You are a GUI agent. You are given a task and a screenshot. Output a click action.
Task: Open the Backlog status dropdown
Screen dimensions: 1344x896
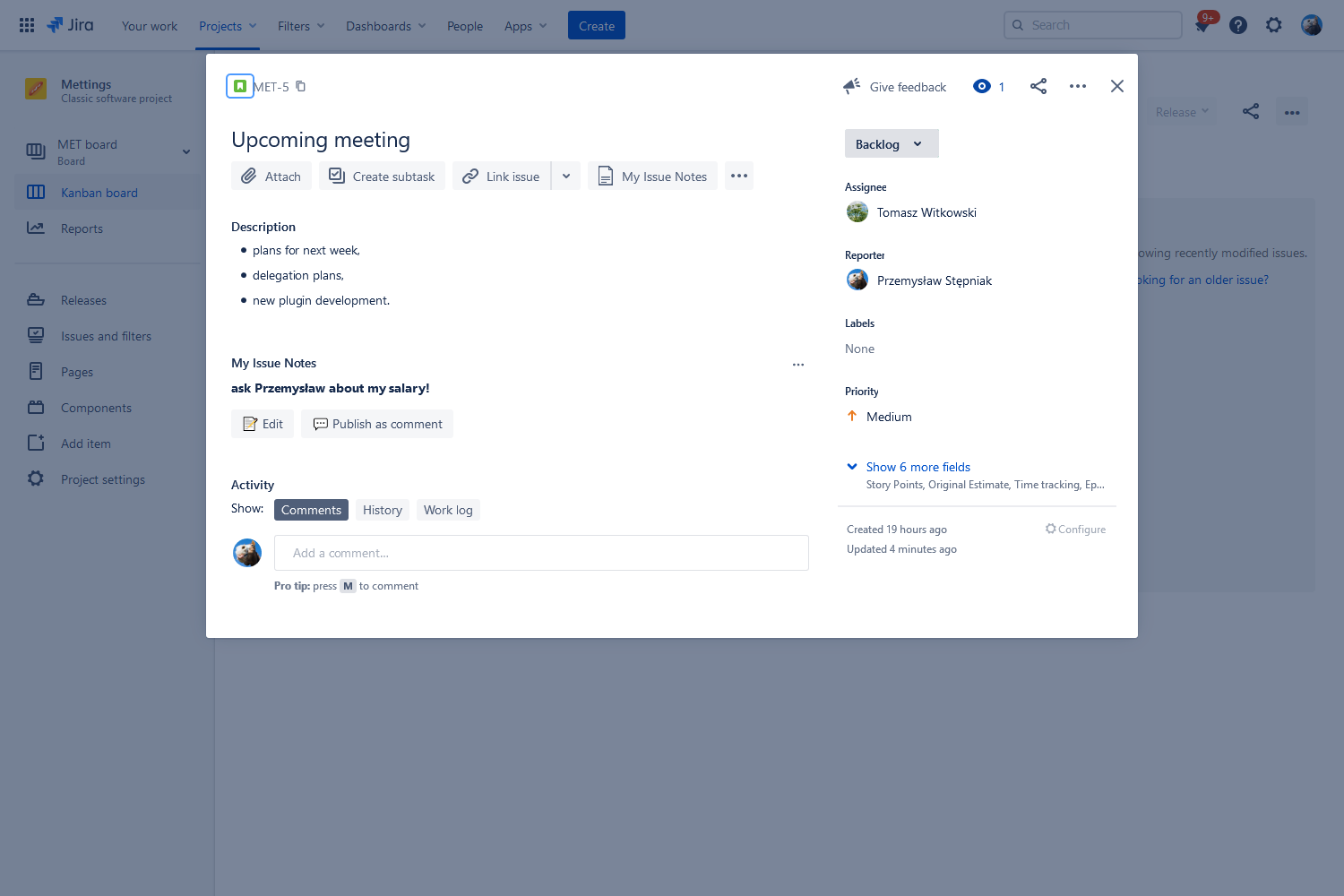point(892,143)
